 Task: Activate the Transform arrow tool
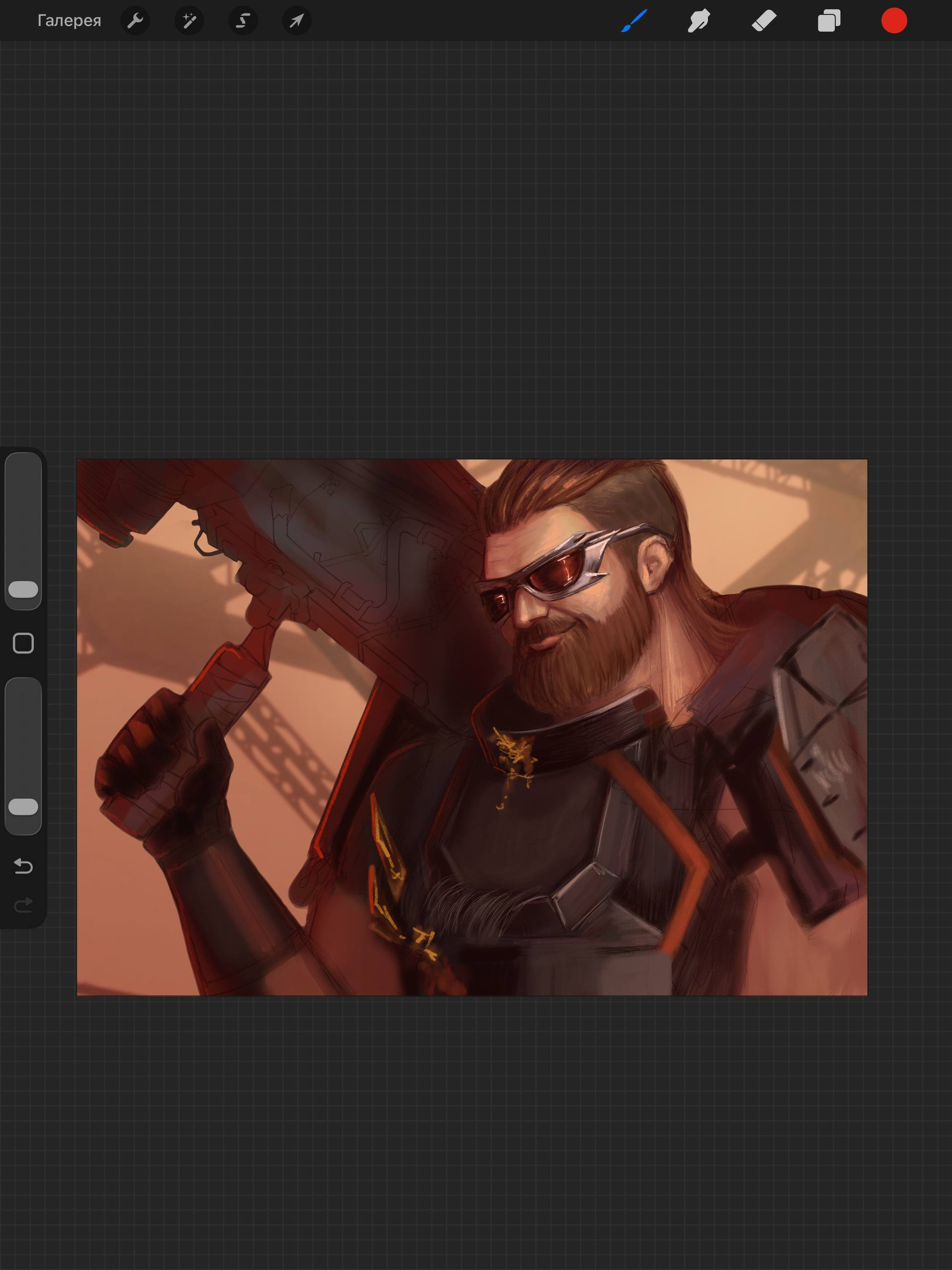297,21
